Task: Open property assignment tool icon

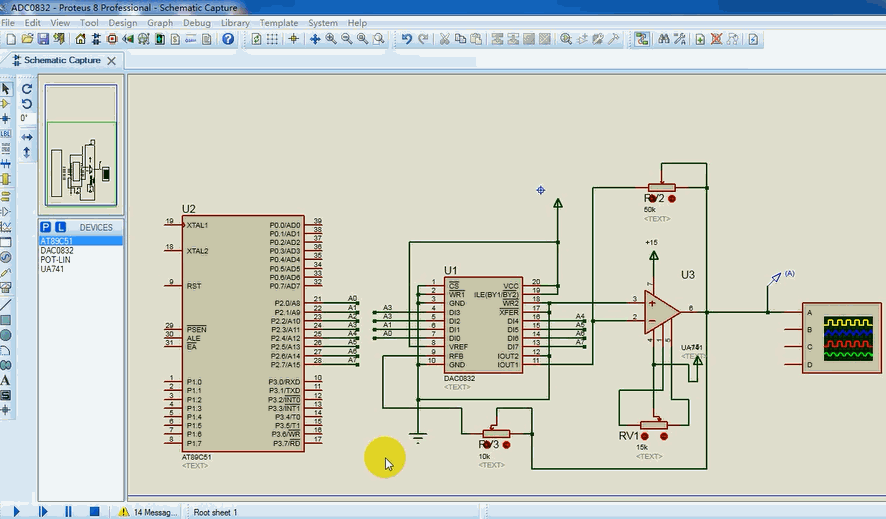Action: [x=680, y=39]
